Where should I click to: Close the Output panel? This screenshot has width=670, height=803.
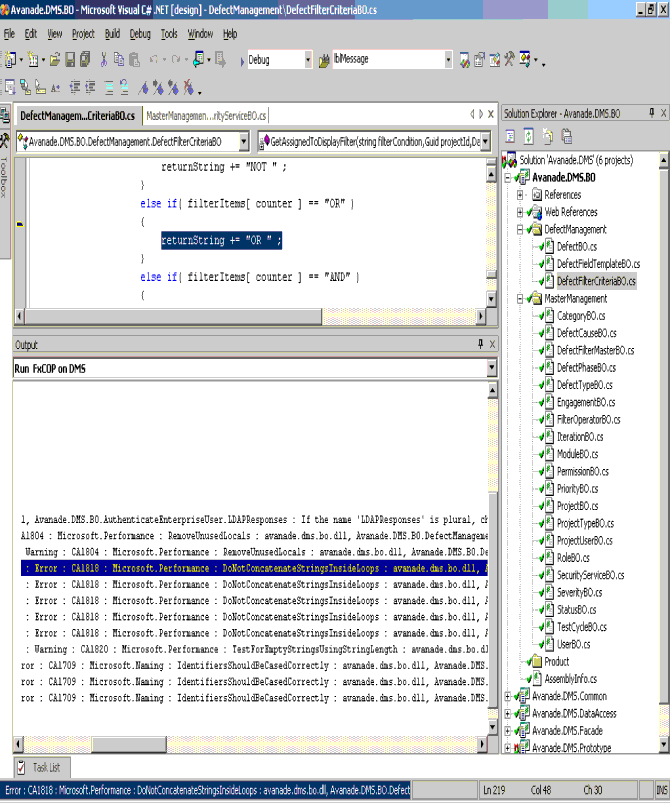492,344
